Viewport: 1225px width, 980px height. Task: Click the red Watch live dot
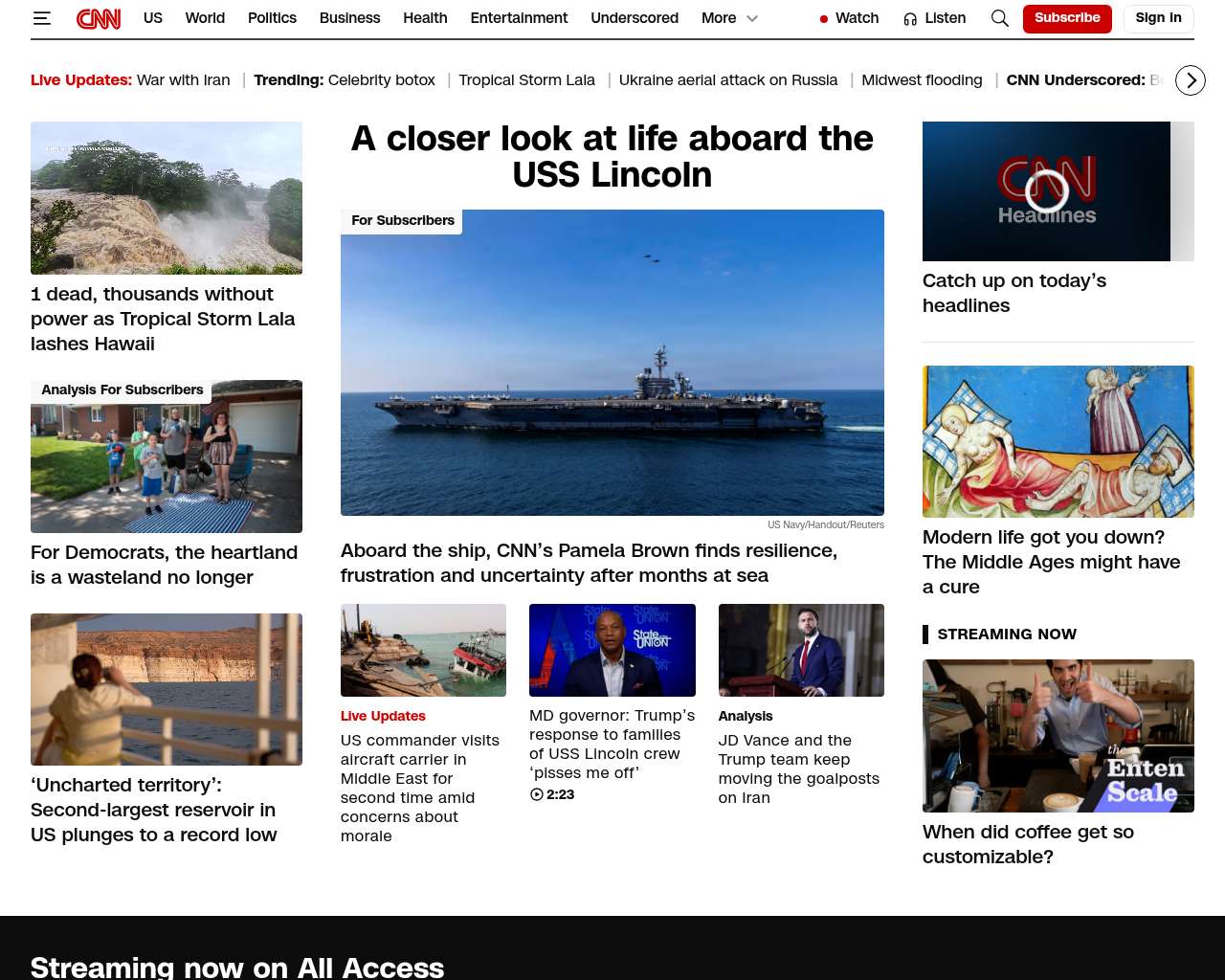[x=824, y=19]
